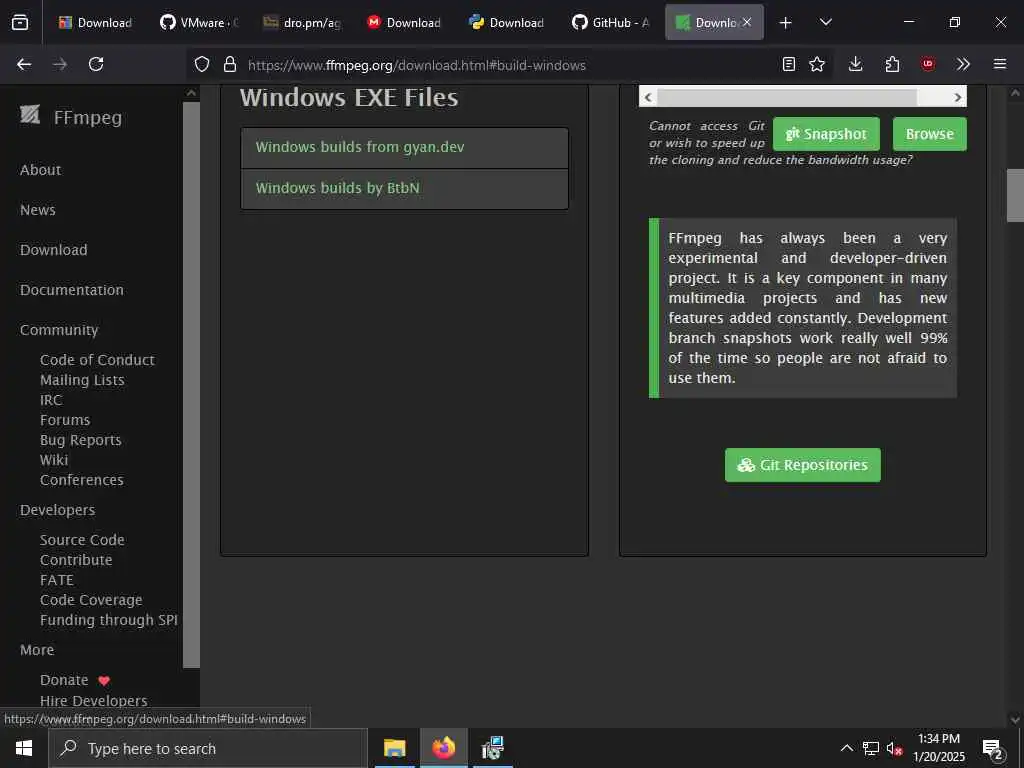Image resolution: width=1024 pixels, height=768 pixels.
Task: Open Bug Reports link
Action: coord(81,440)
